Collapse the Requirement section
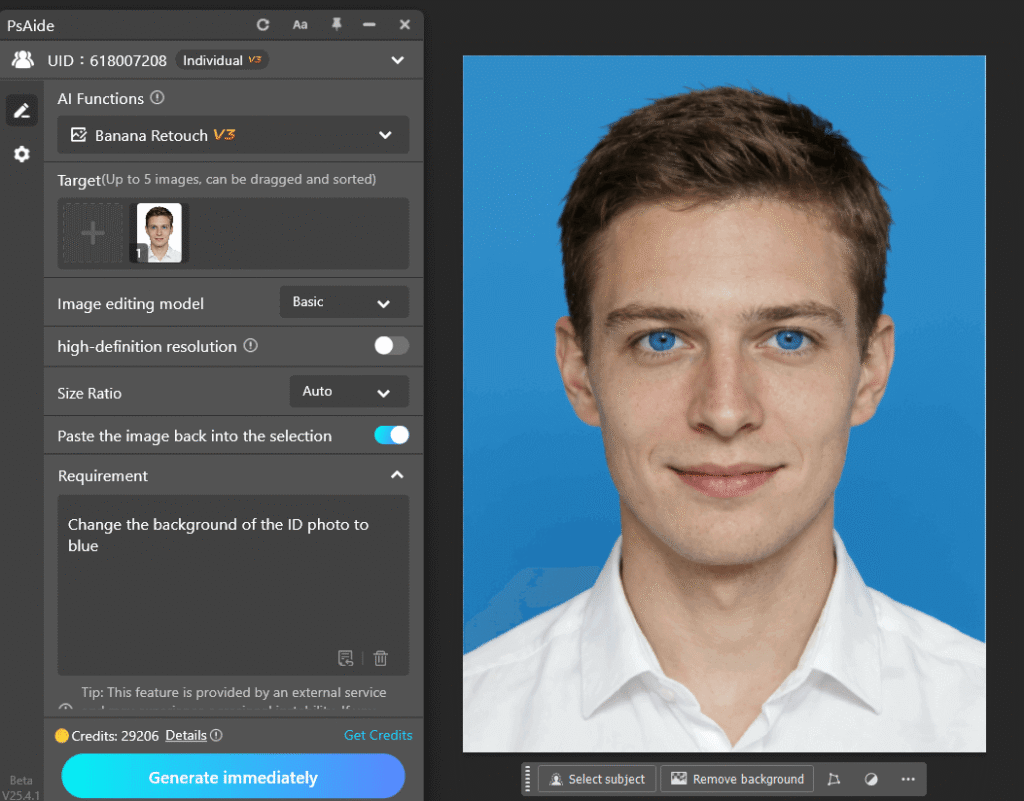The height and width of the screenshot is (801, 1024). coord(397,475)
